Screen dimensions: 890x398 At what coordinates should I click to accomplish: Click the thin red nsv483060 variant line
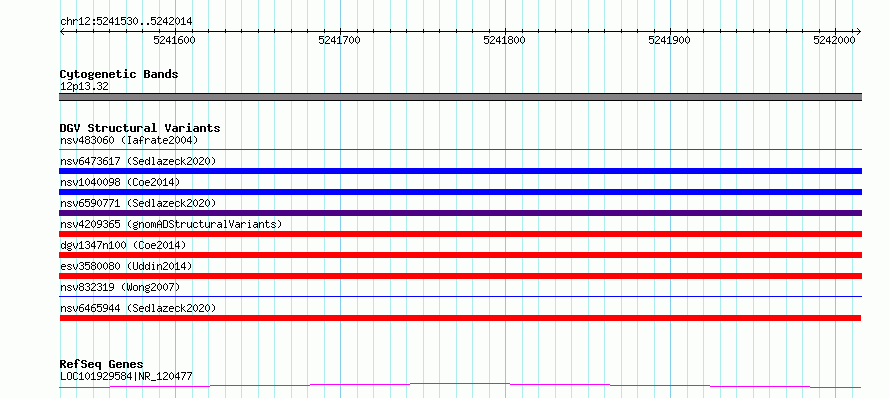pyautogui.click(x=460, y=150)
